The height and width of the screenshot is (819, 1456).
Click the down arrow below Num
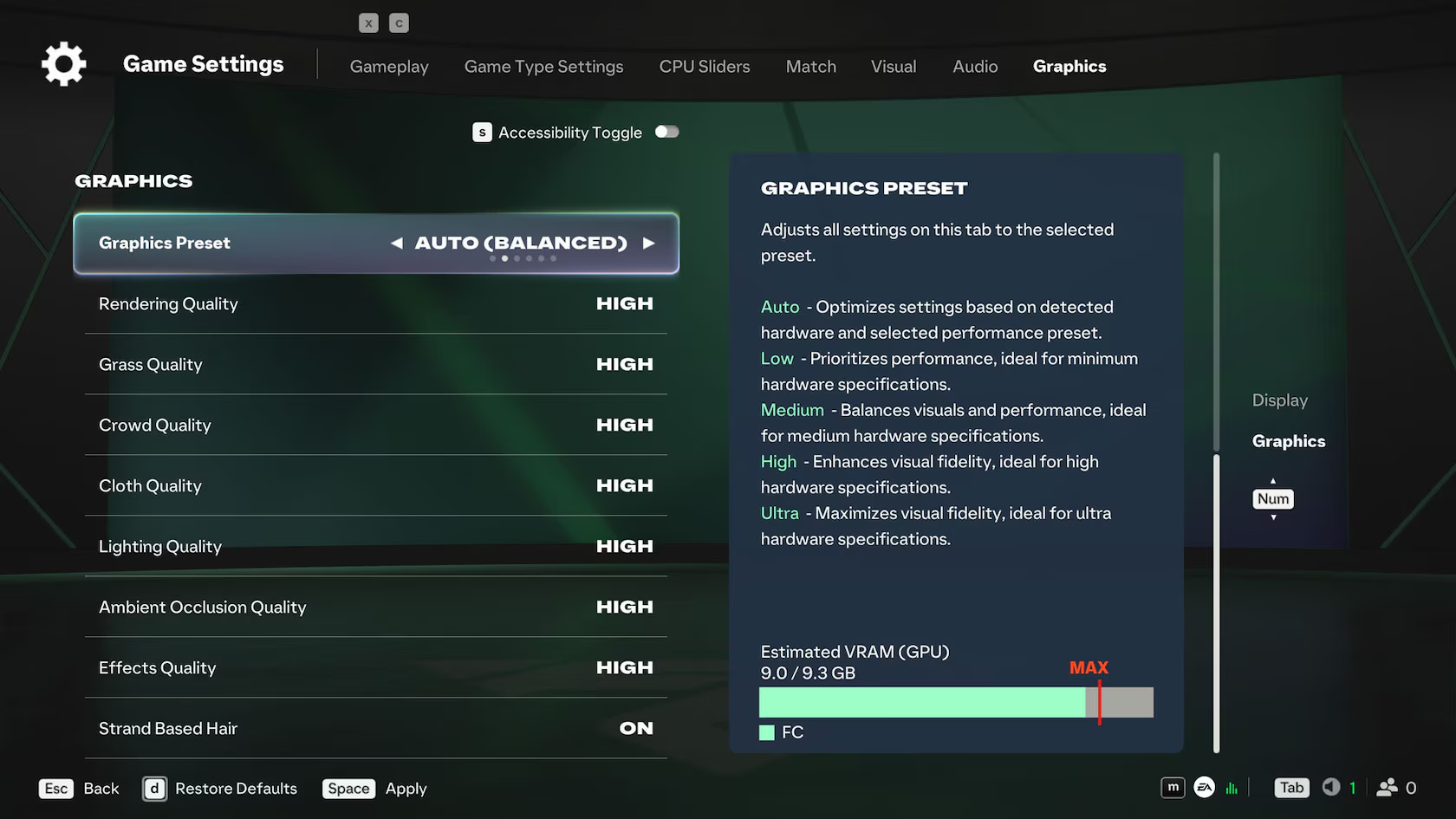click(1273, 517)
